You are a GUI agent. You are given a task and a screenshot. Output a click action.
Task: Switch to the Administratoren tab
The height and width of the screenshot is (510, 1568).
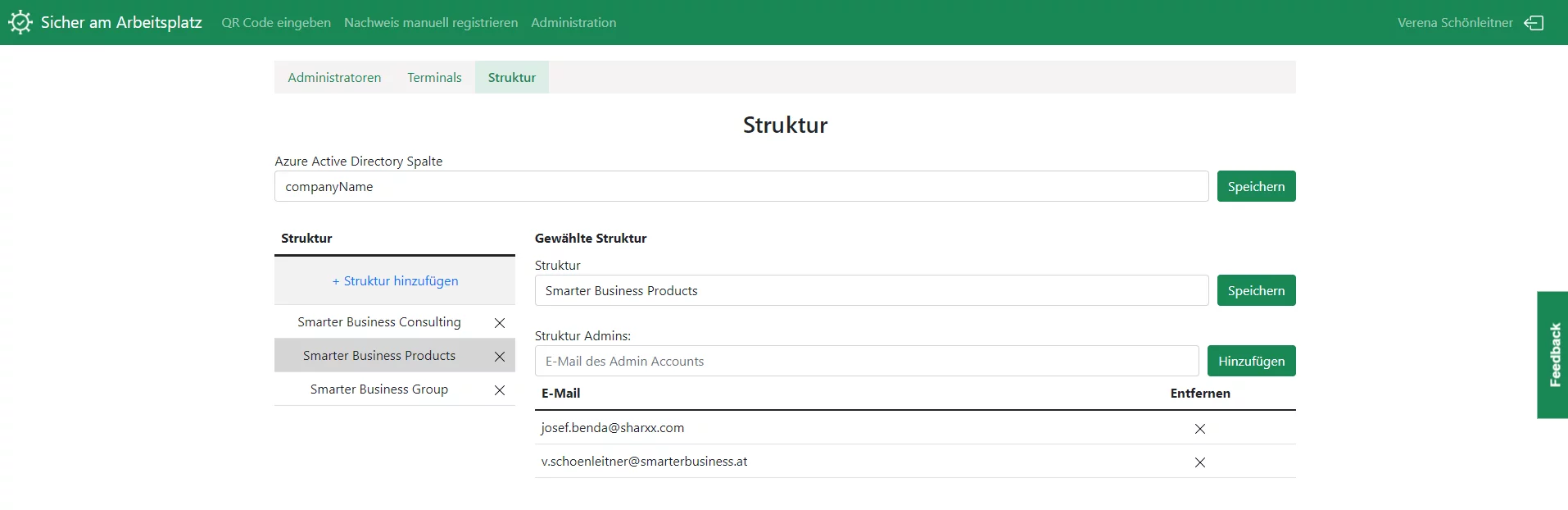(334, 77)
